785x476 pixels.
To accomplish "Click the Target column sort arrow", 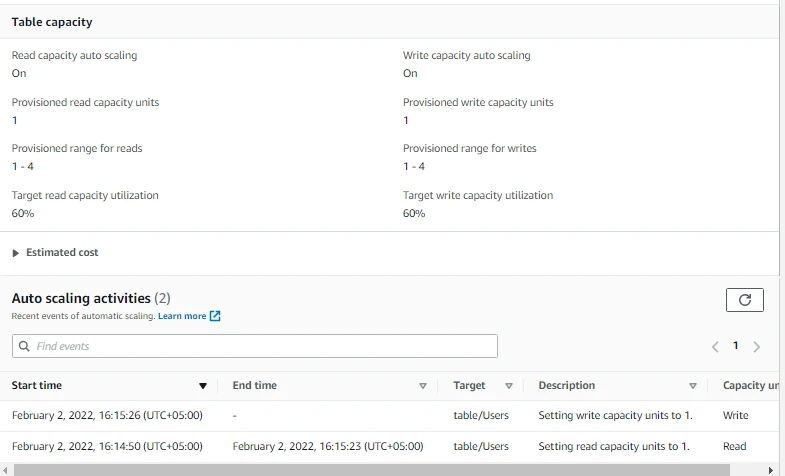I will (508, 386).
